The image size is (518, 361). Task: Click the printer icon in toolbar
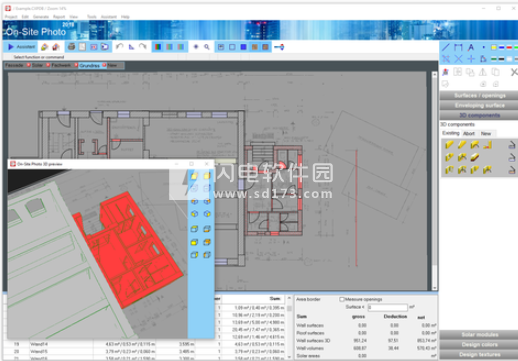pos(71,47)
